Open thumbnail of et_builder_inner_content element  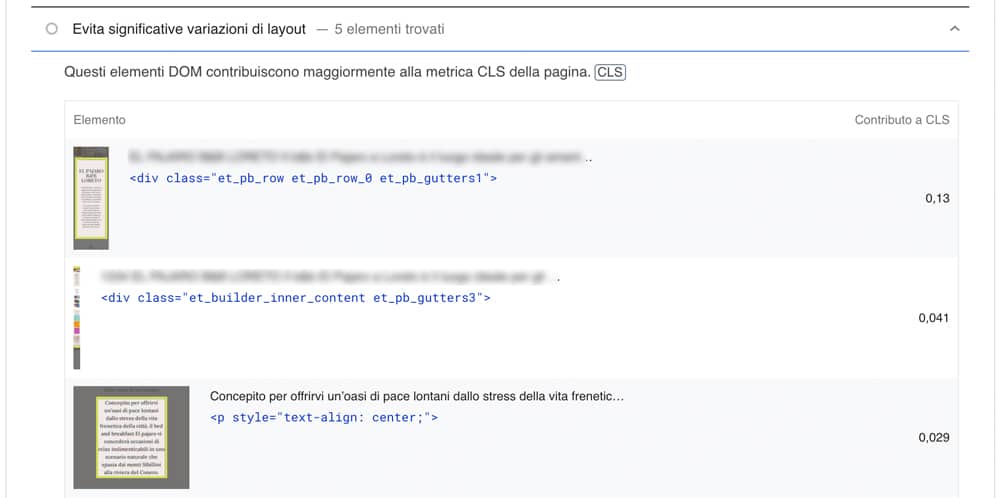click(x=77, y=318)
